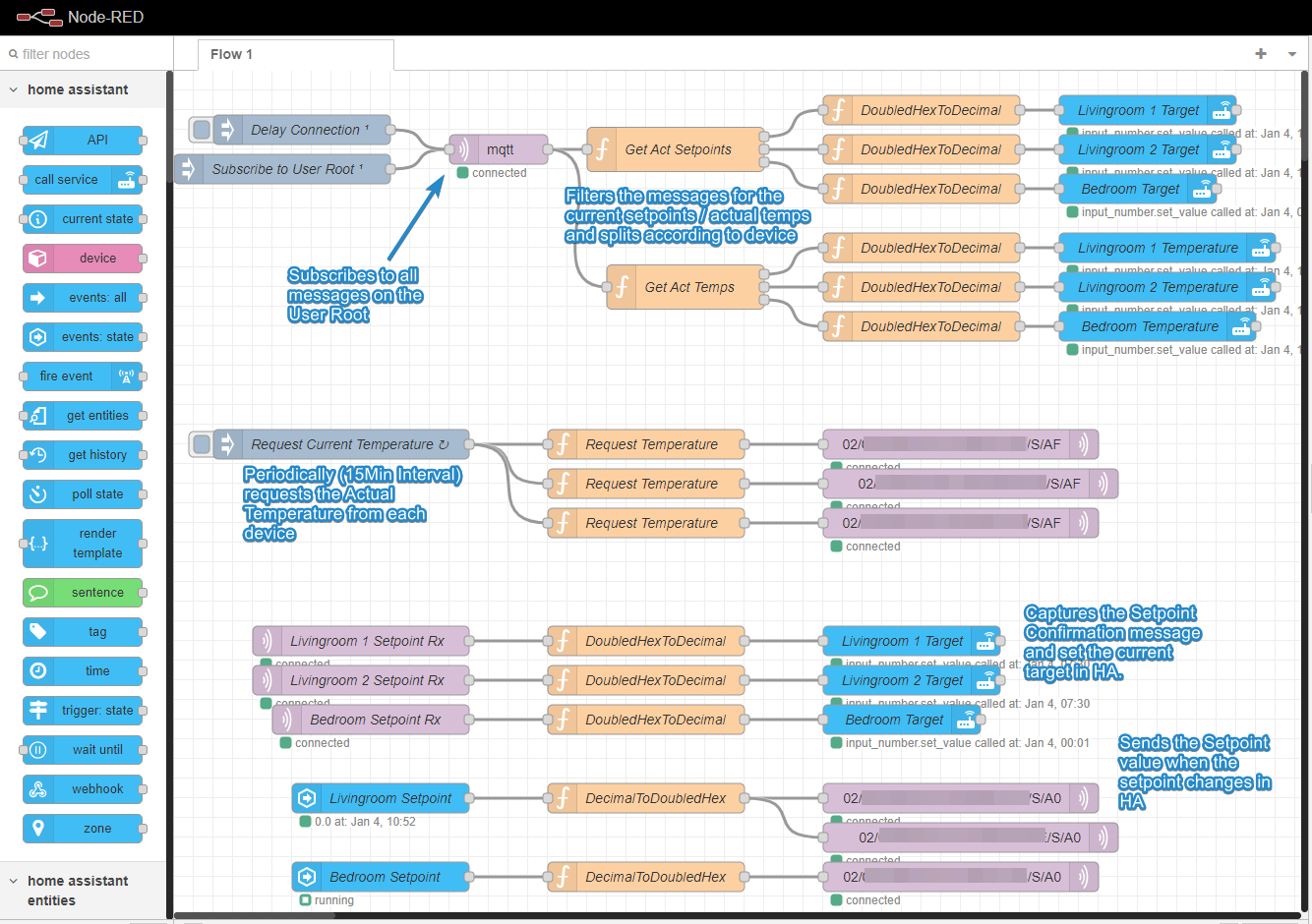Click the Bedroom Setpoint state-change icon
1312x924 pixels.
(x=307, y=877)
